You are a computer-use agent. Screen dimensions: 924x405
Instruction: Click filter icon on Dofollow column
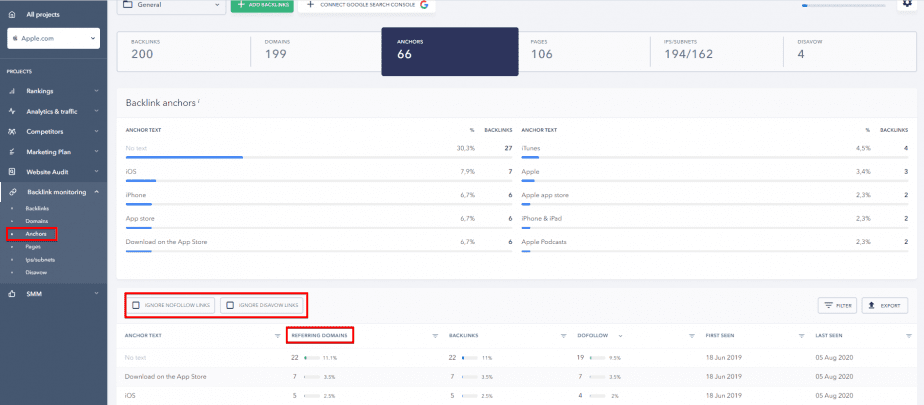pos(692,335)
